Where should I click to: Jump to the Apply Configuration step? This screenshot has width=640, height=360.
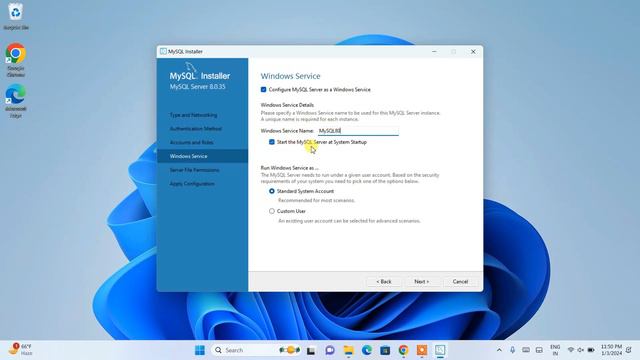192,184
